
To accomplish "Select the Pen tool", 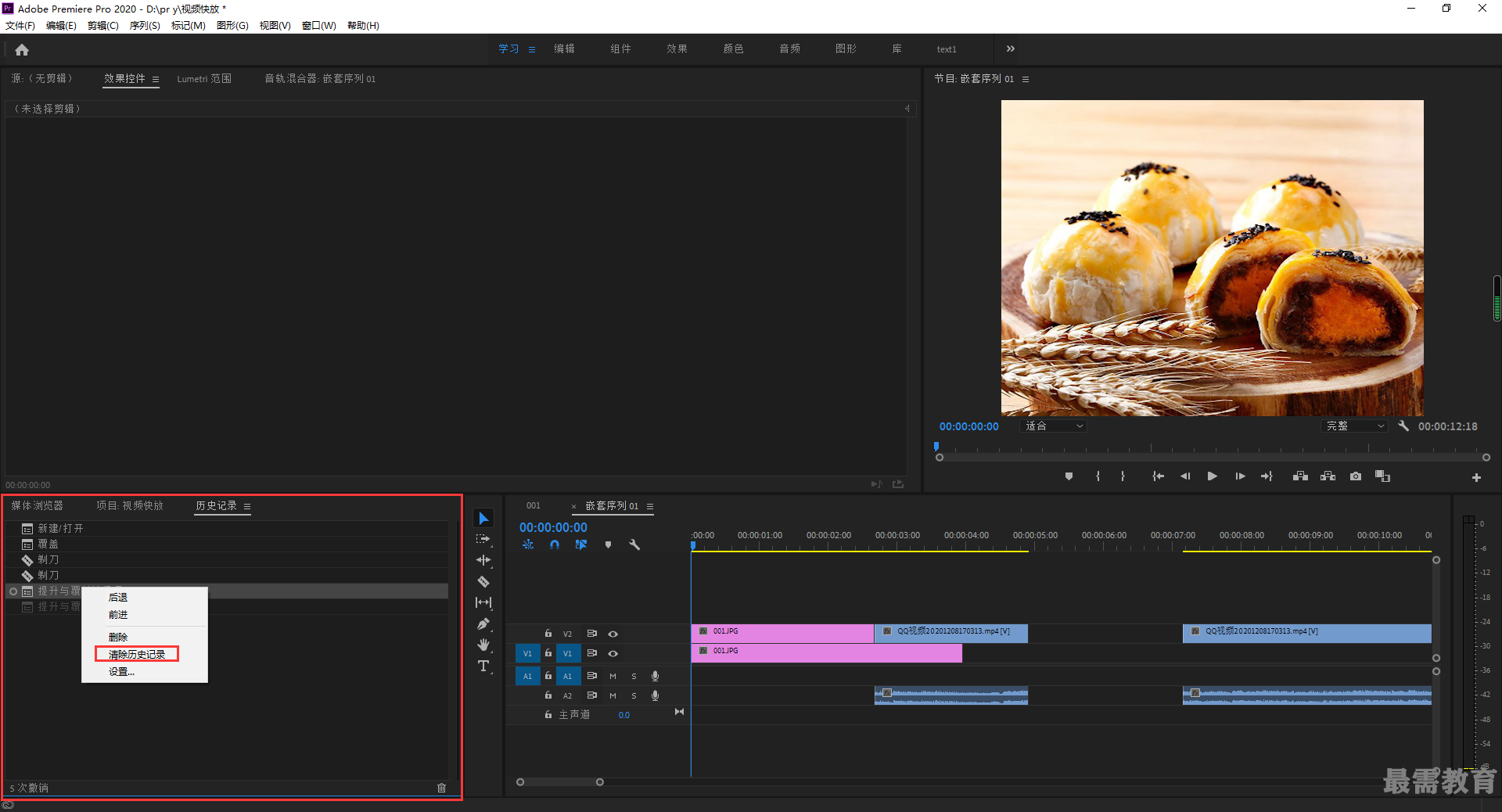I will point(483,623).
